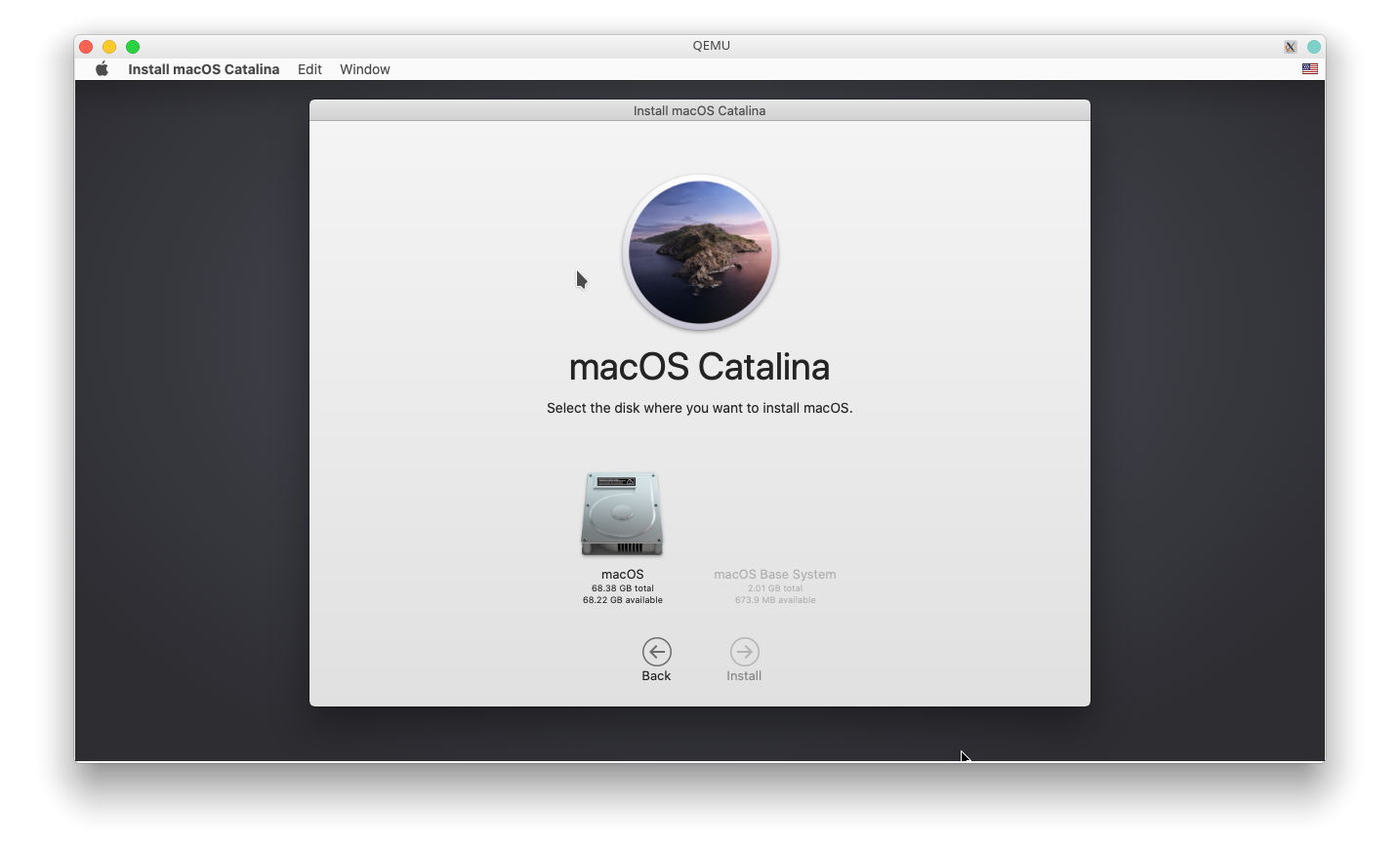Click the X icon in QEMU title bar
The height and width of the screenshot is (847, 1400).
tap(1291, 47)
